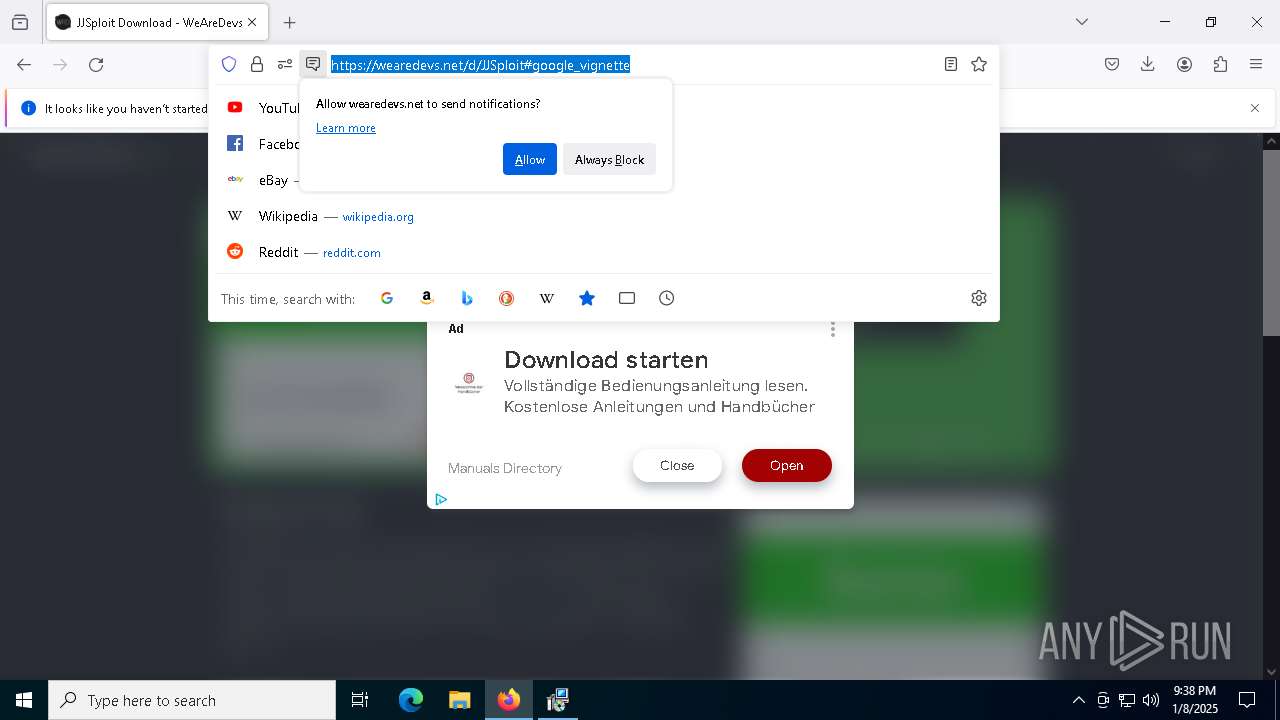Open the Firefox application menu
This screenshot has height=720, width=1280.
point(1256,64)
